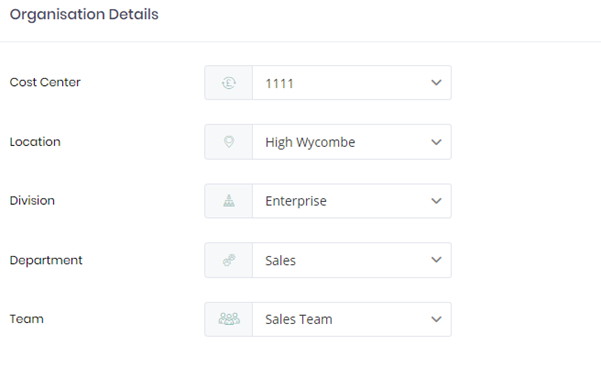Click the pyramid Division icon
This screenshot has height=390, width=601.
pyautogui.click(x=229, y=201)
